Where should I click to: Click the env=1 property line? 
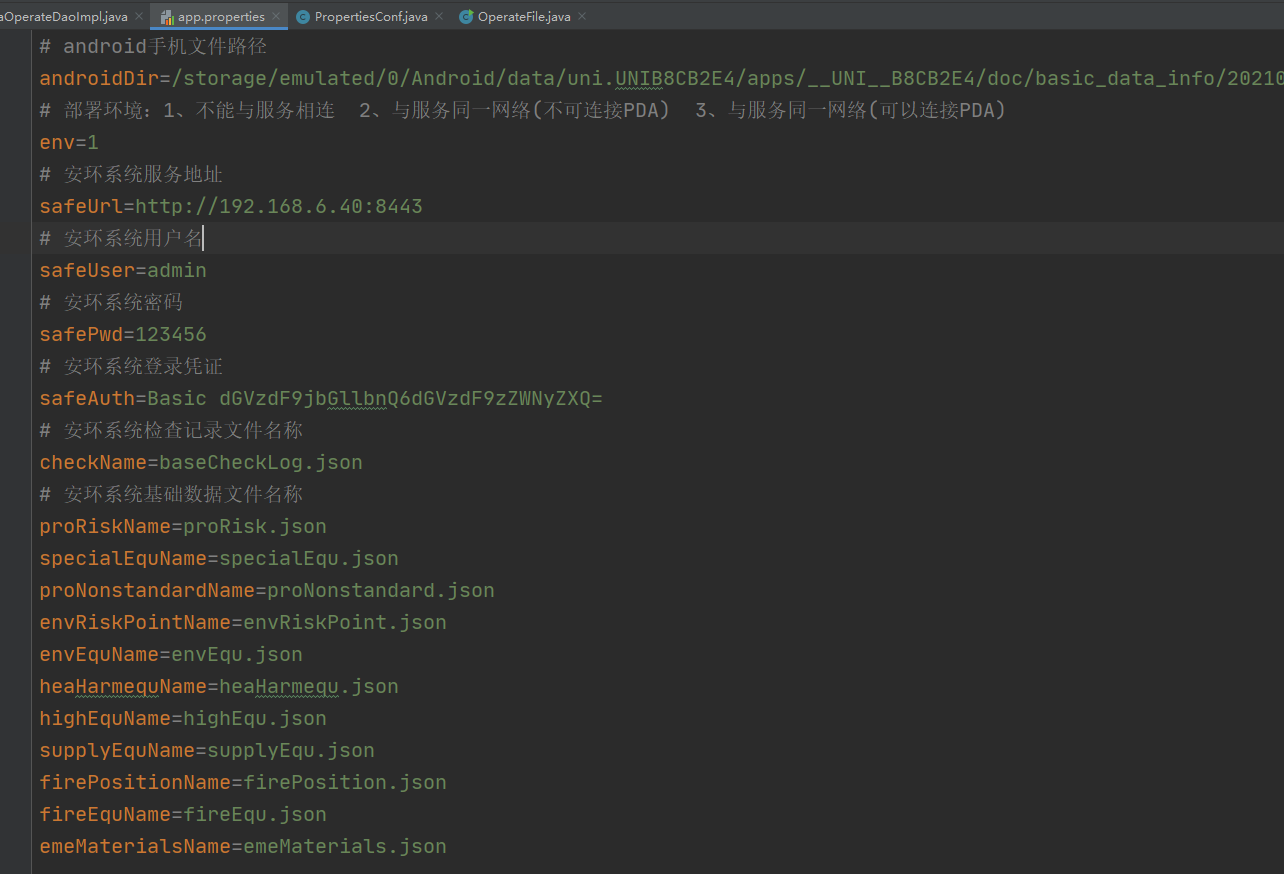tap(68, 142)
